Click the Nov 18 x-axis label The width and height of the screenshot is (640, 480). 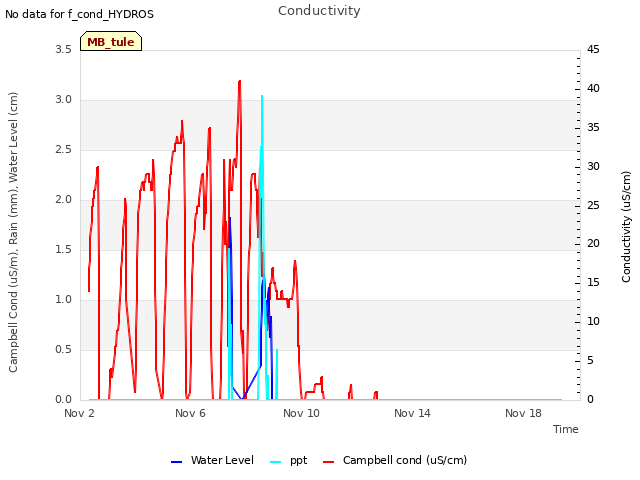(x=523, y=413)
